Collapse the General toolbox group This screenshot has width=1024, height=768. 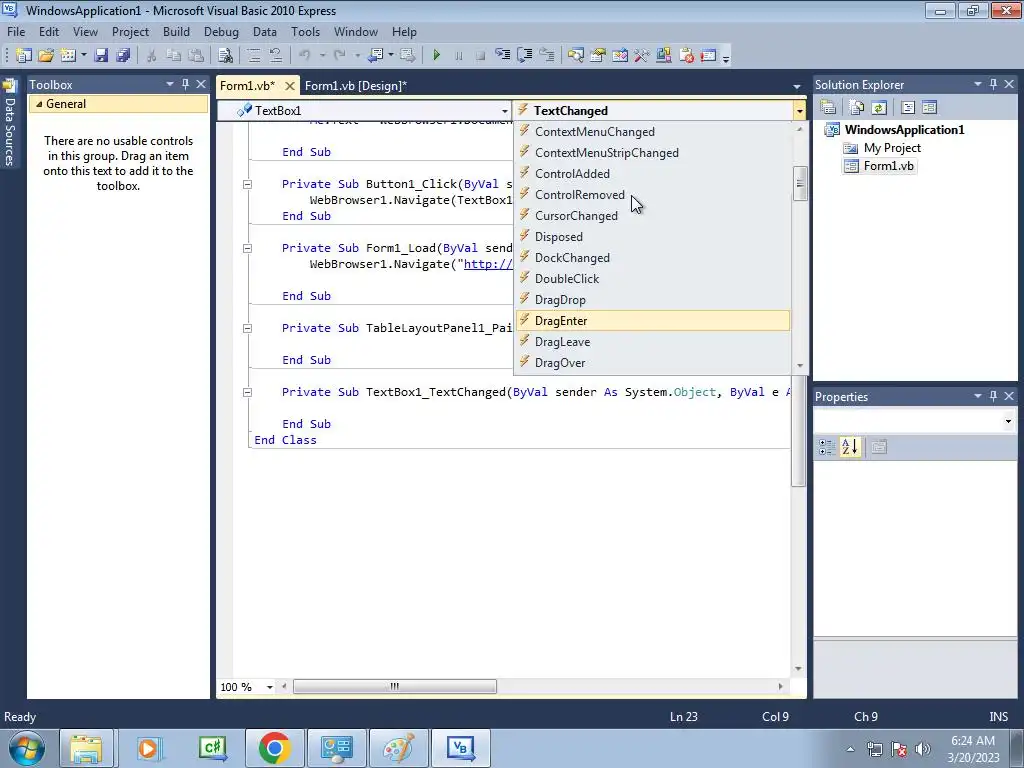39,104
